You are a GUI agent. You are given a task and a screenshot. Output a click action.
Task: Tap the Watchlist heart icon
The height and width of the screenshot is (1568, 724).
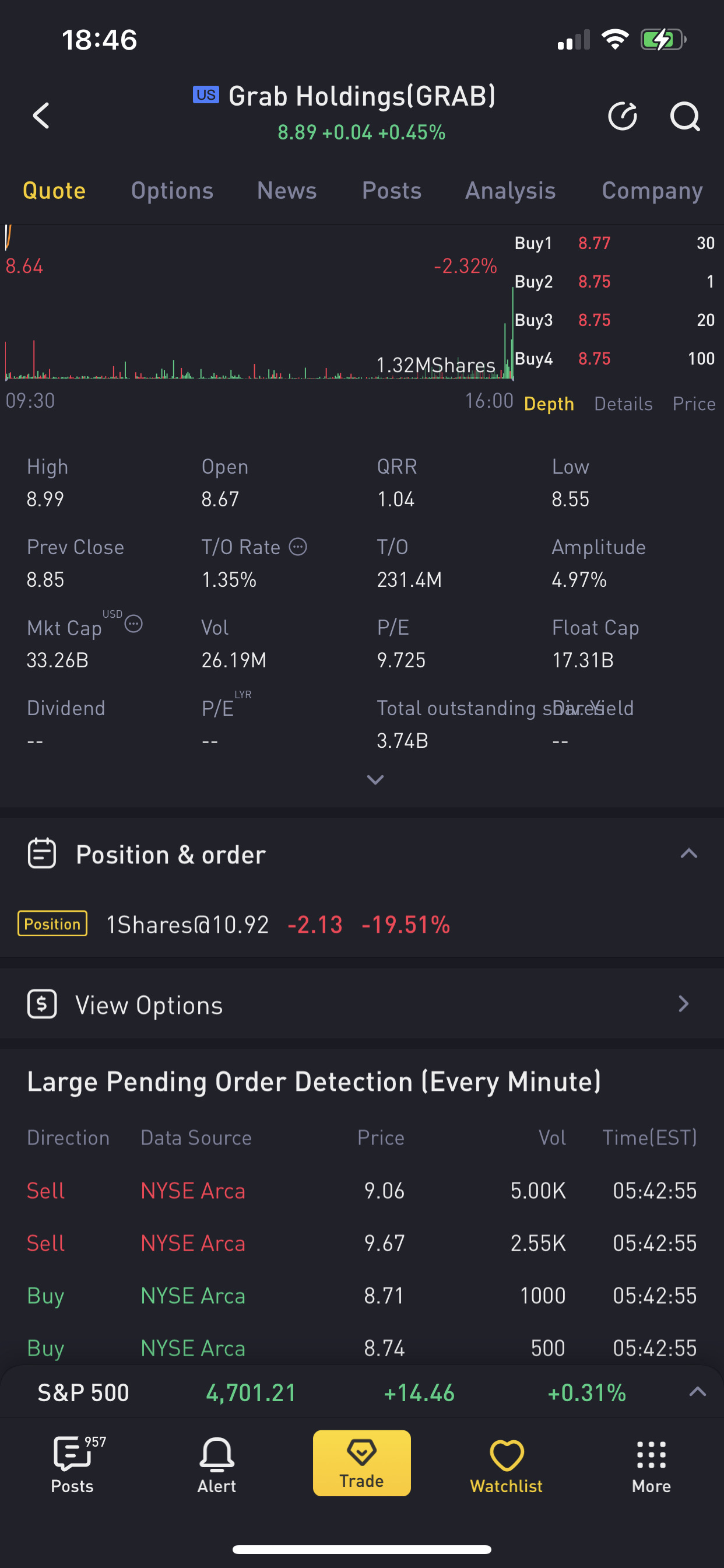pos(506,1455)
